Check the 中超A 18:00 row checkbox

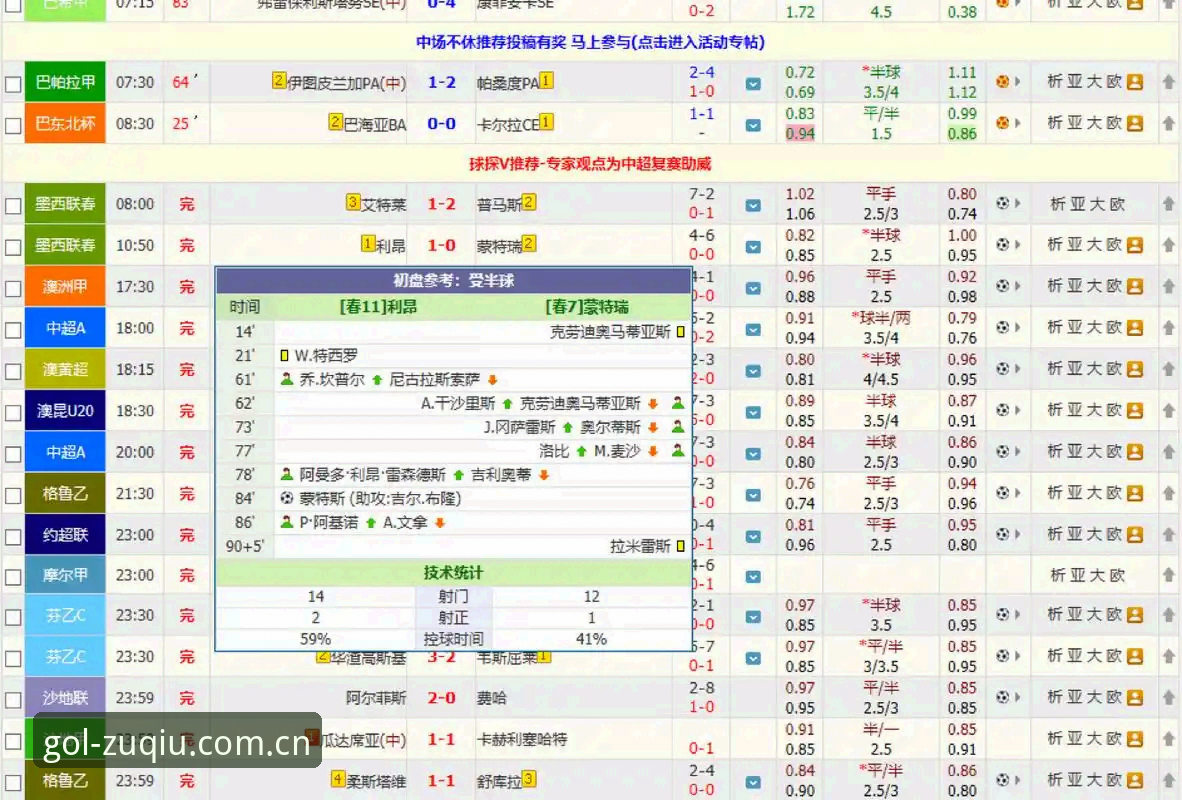13,330
